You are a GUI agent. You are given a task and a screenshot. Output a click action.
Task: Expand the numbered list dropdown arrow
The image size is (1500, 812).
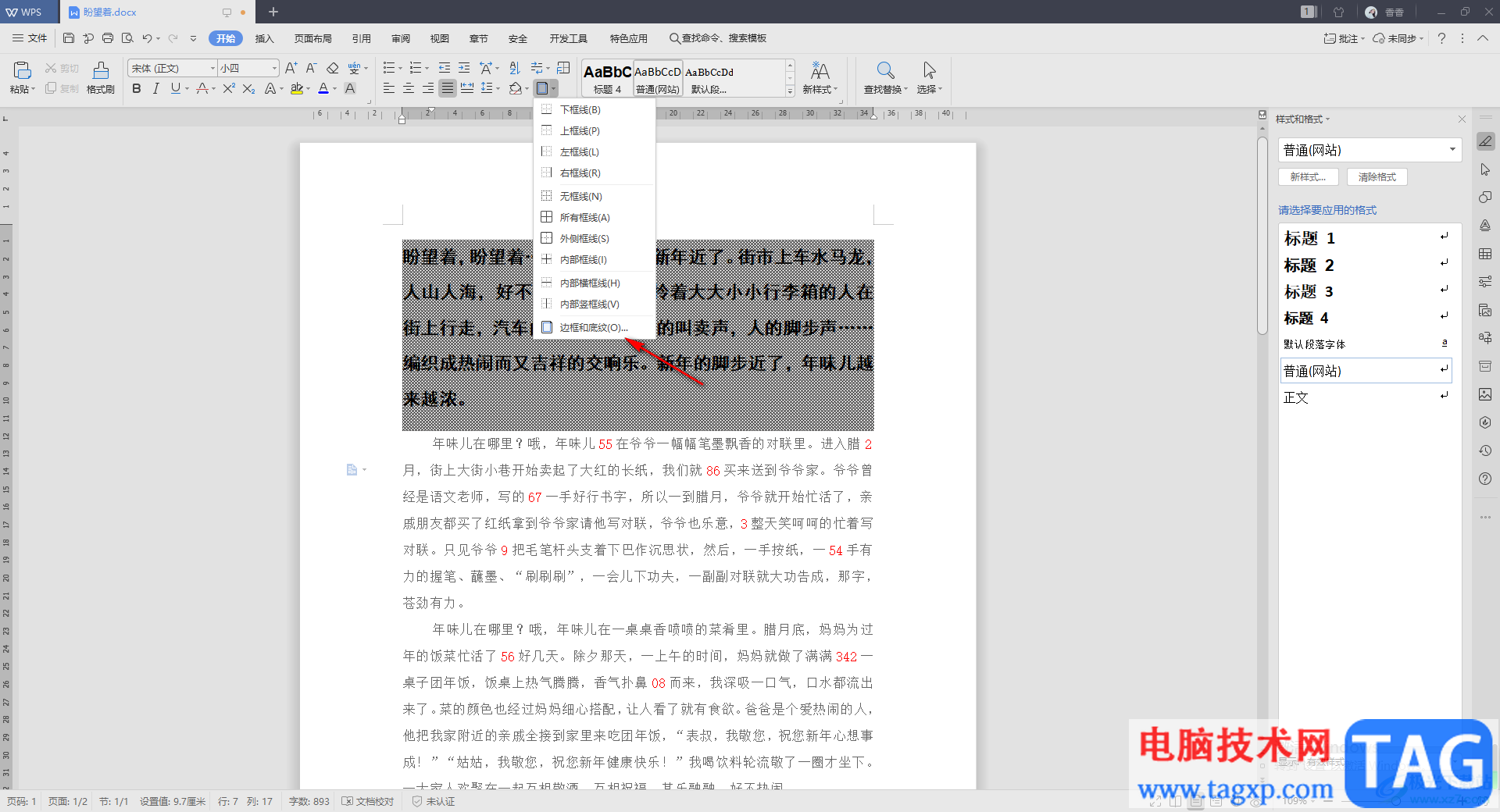coord(427,68)
